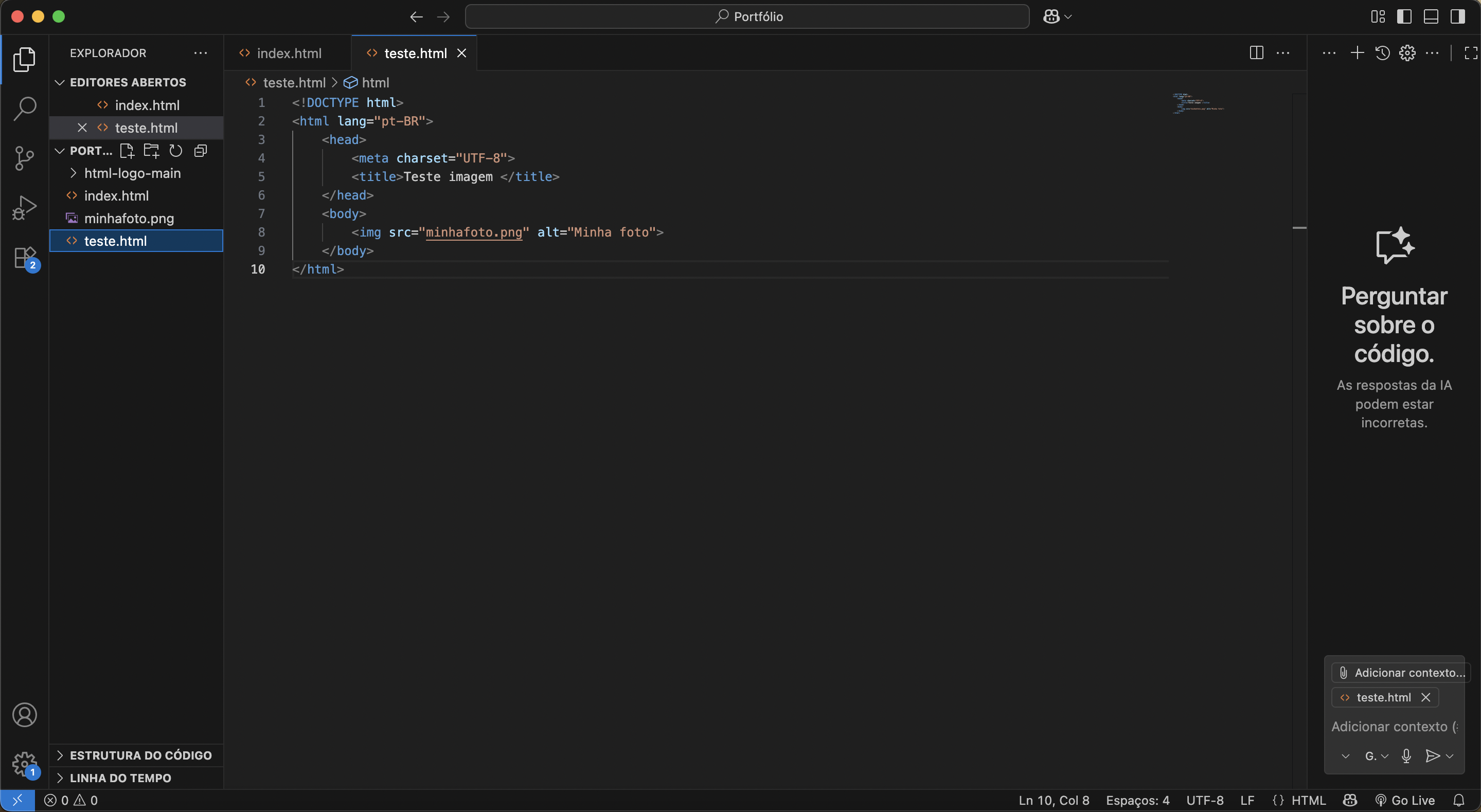Open the Extensions view icon

pos(24,258)
